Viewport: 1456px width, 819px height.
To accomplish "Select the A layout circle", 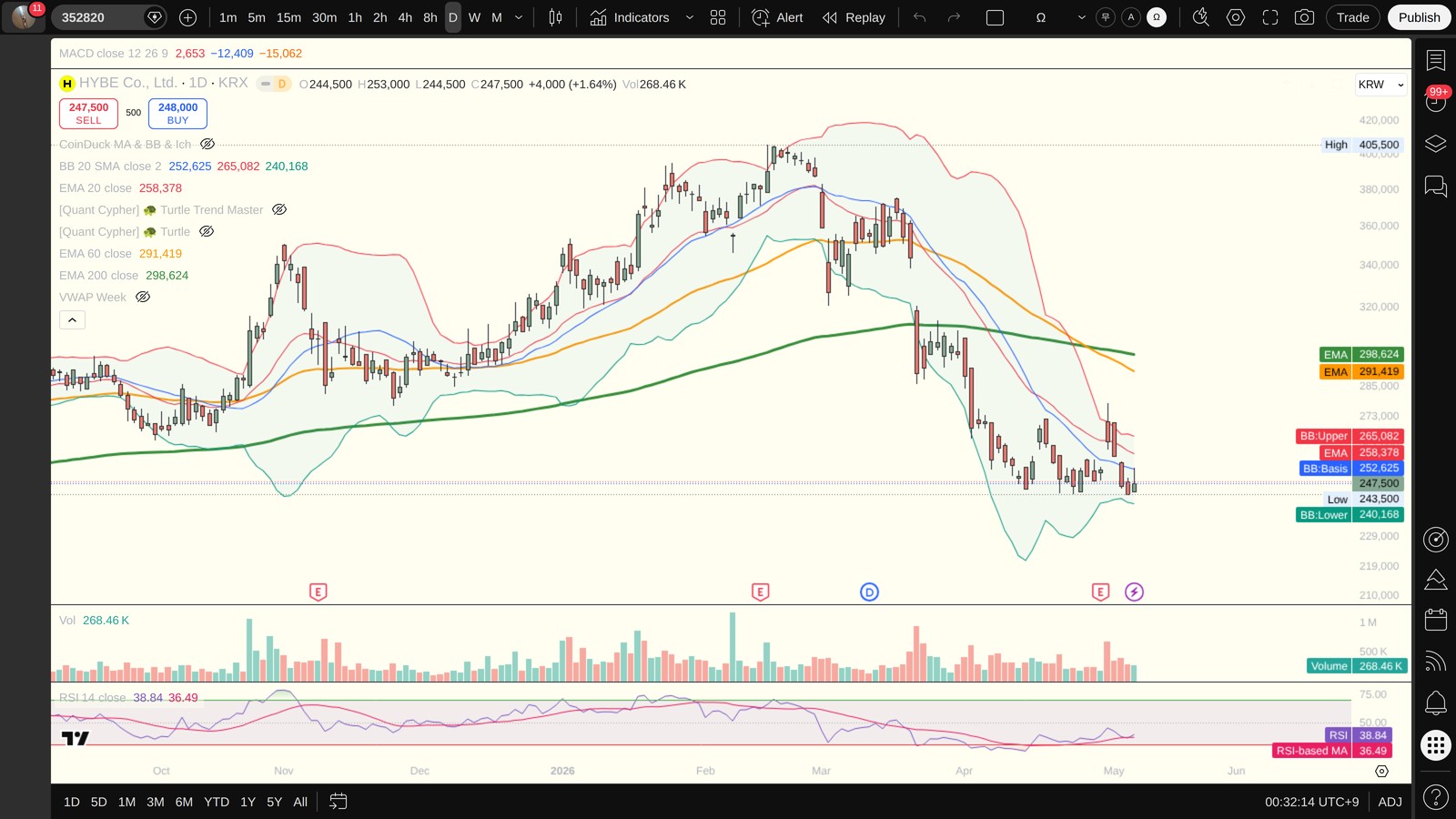I will click(x=1131, y=17).
